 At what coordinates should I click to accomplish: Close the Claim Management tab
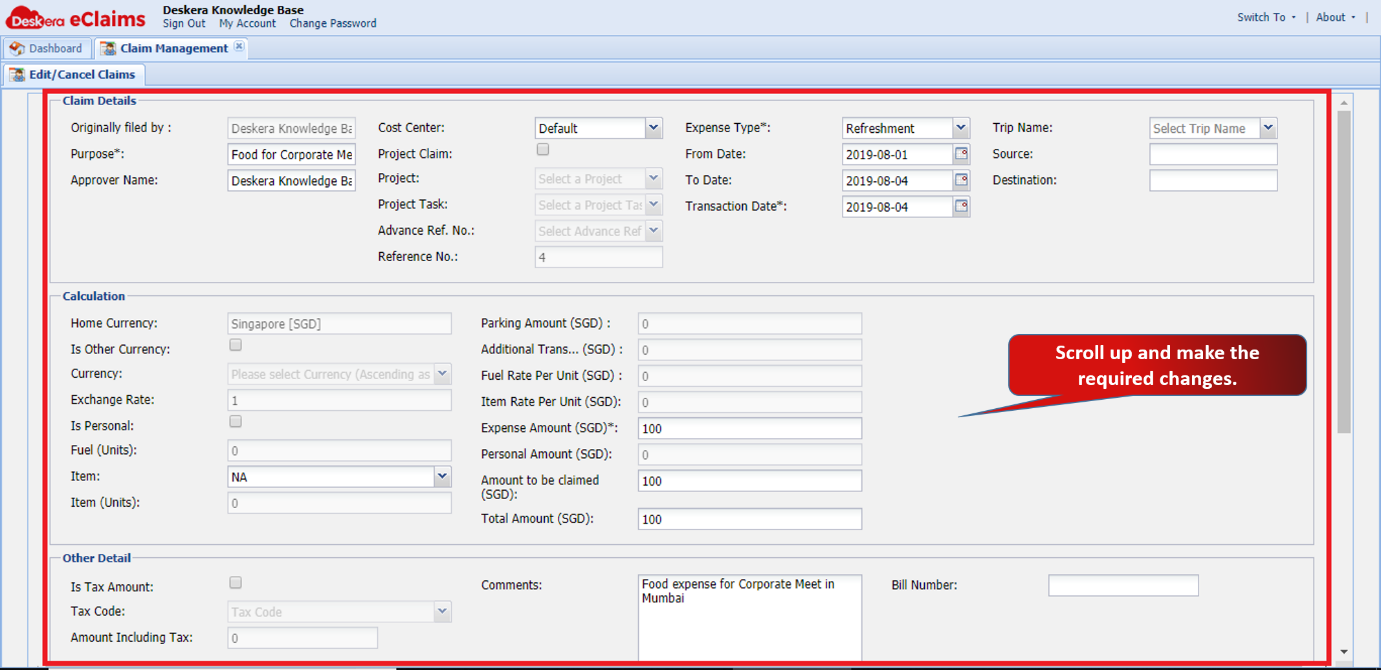click(x=239, y=47)
